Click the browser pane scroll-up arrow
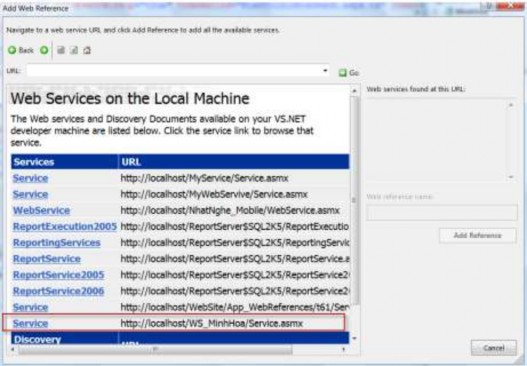 click(354, 91)
